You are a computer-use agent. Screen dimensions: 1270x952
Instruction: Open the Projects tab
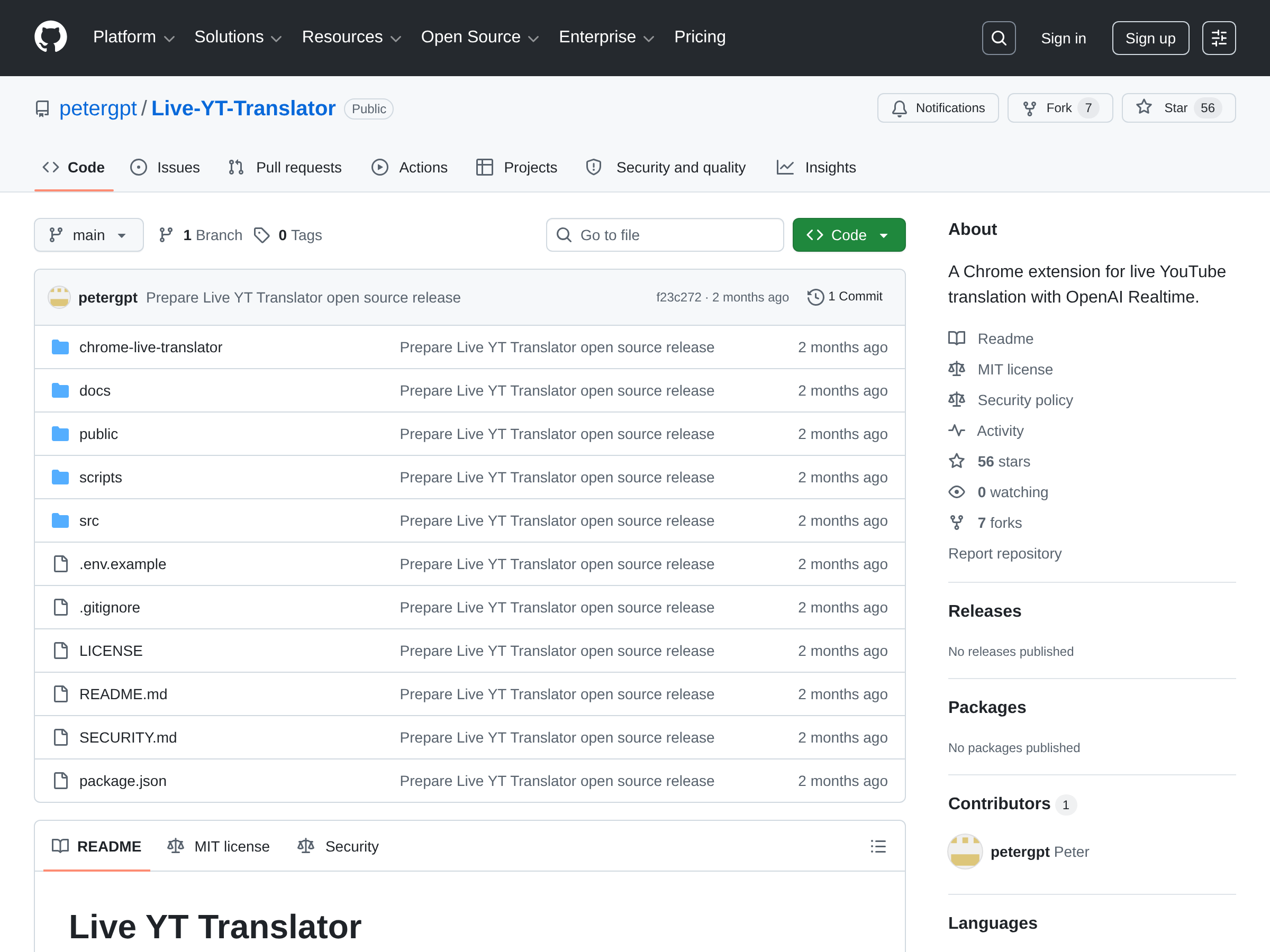click(516, 167)
